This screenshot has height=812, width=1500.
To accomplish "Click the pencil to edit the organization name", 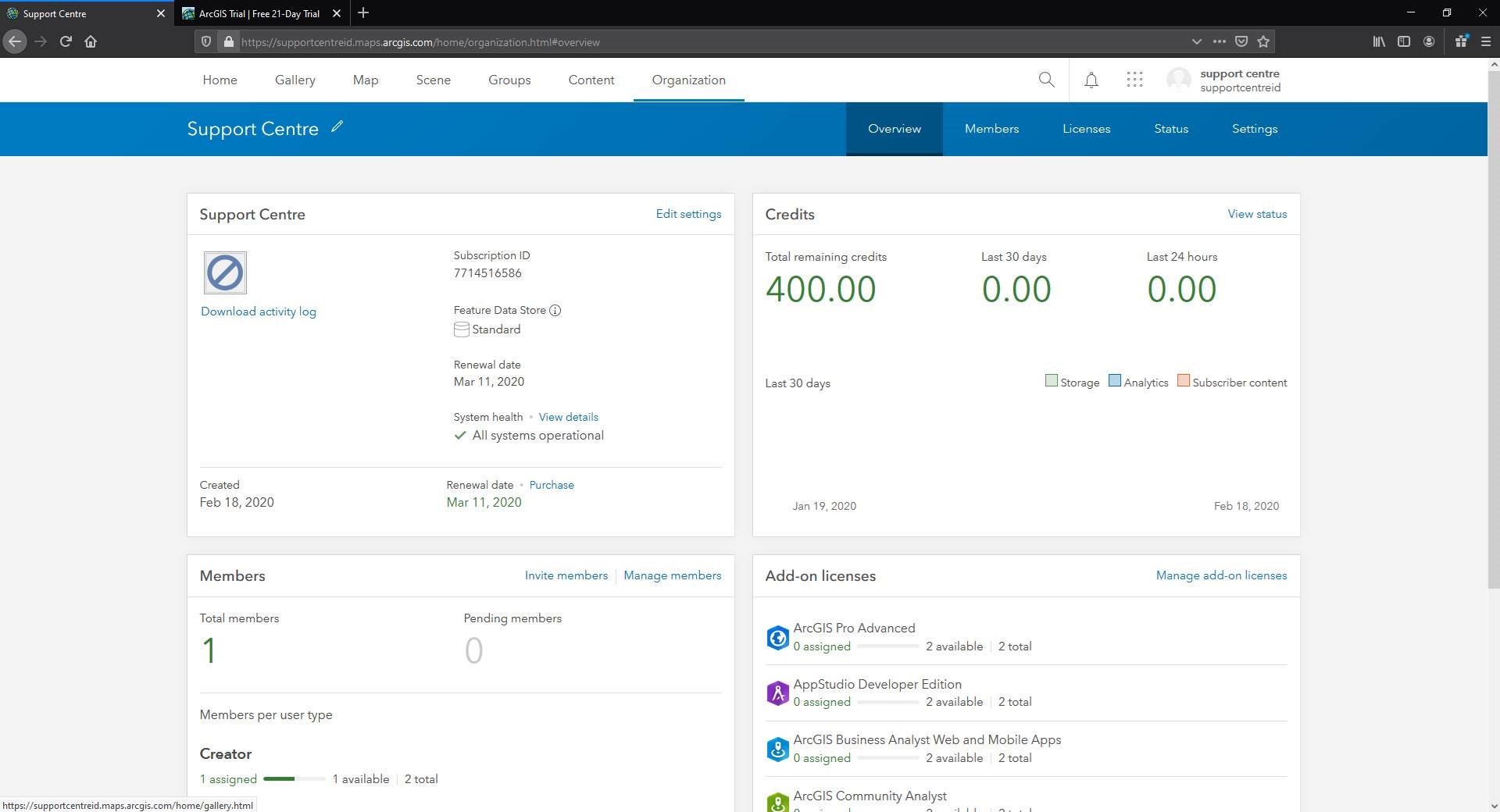I will tap(337, 126).
